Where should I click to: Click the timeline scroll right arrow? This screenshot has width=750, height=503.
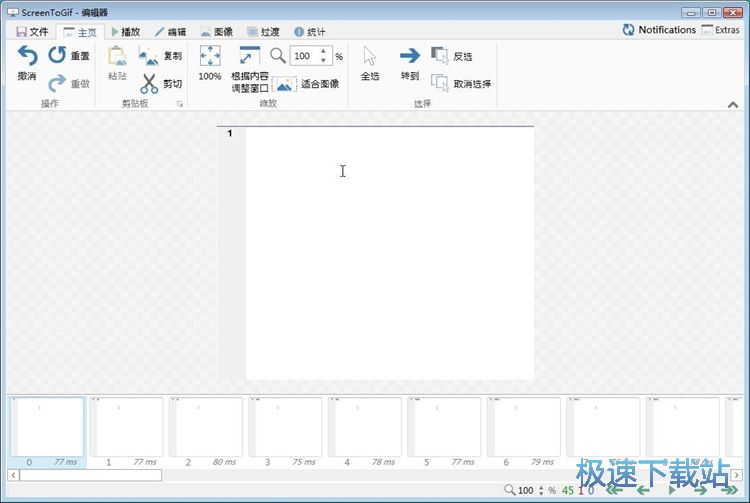click(x=737, y=475)
